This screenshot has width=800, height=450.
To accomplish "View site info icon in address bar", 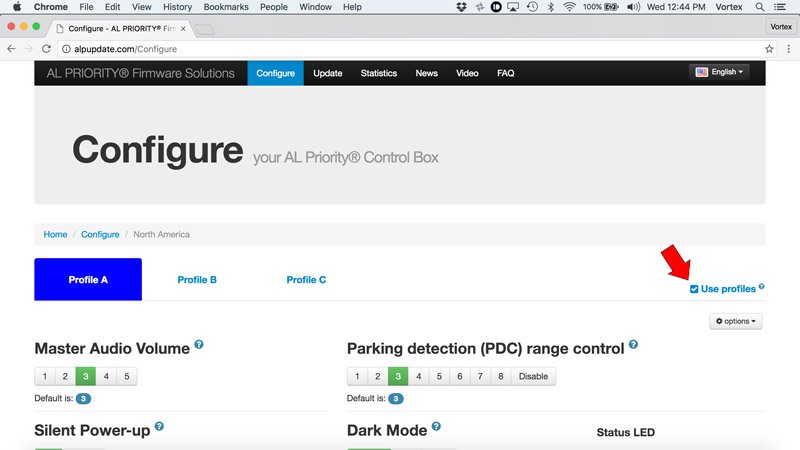I will click(x=66, y=49).
